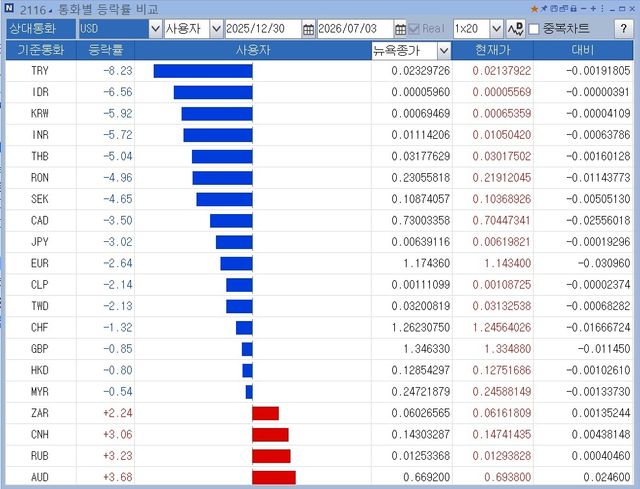
Task: Sort by the 등락률 column header
Action: [105, 50]
